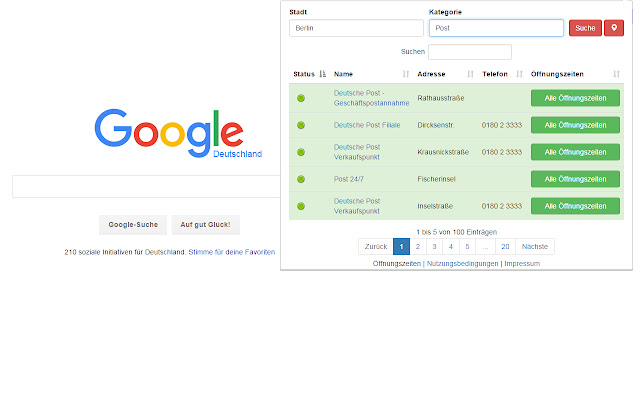
Task: Open Deutsche Post Verkaufspunkt on Inselstraße
Action: click(357, 206)
